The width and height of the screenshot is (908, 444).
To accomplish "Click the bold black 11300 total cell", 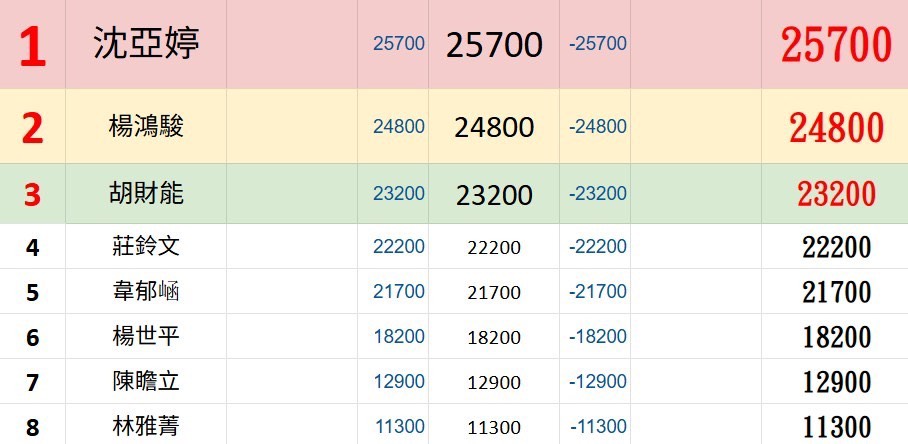I will coord(836,428).
